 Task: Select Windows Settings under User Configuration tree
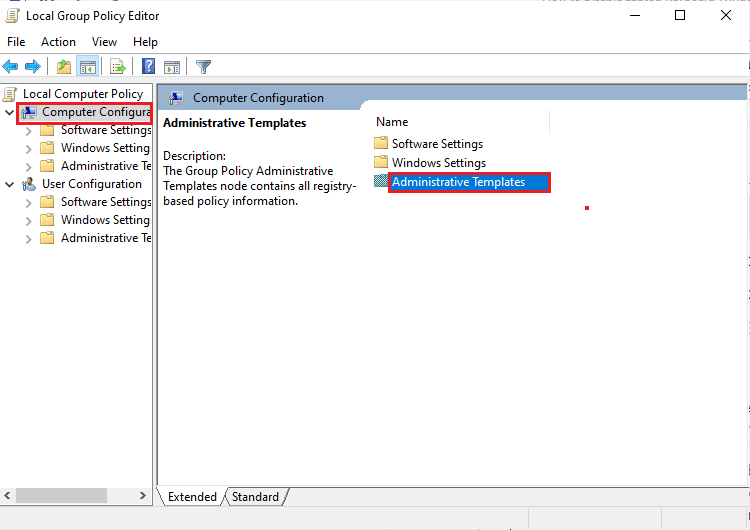pyautogui.click(x=106, y=220)
